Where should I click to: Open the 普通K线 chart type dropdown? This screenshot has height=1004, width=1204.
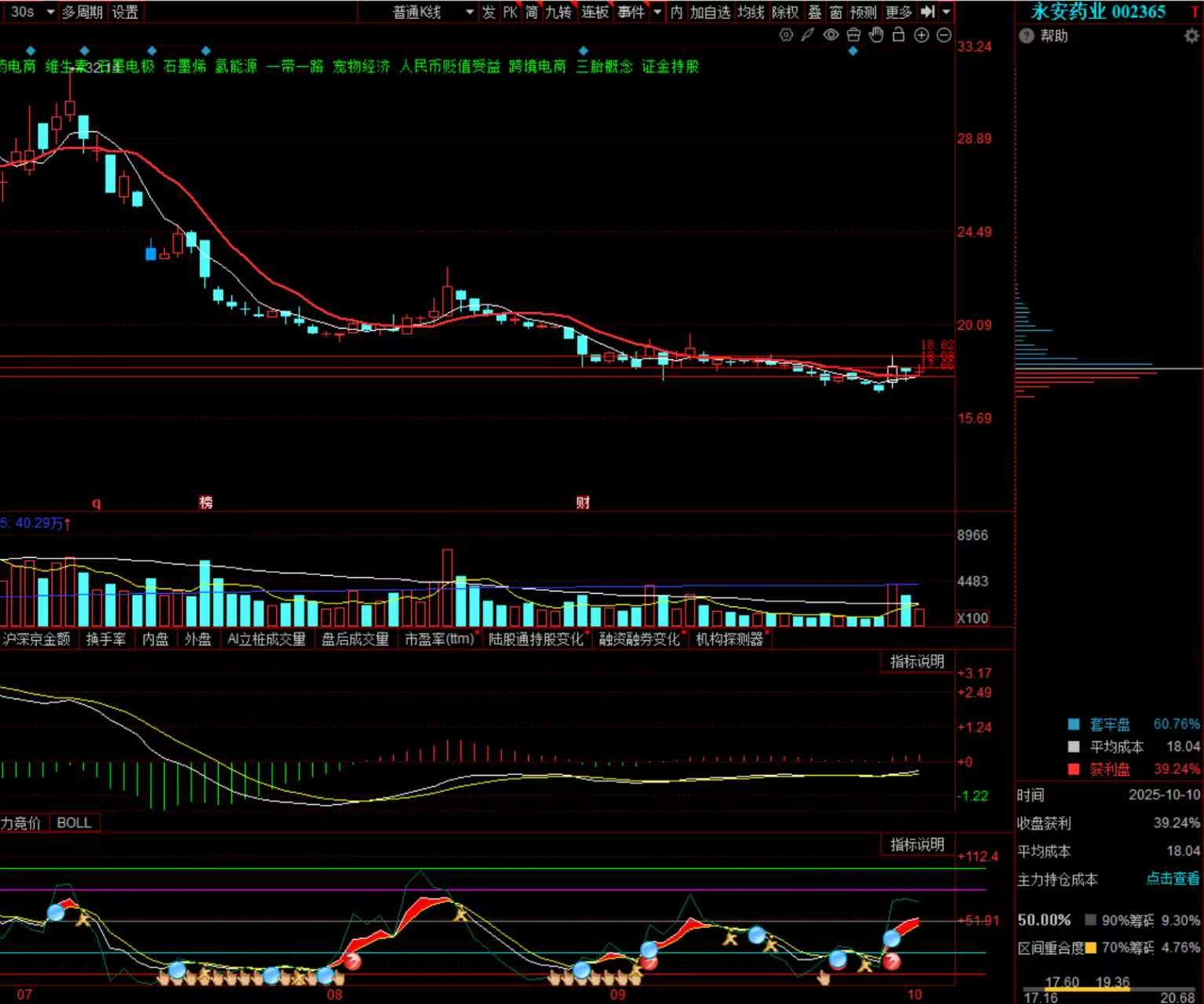432,12
